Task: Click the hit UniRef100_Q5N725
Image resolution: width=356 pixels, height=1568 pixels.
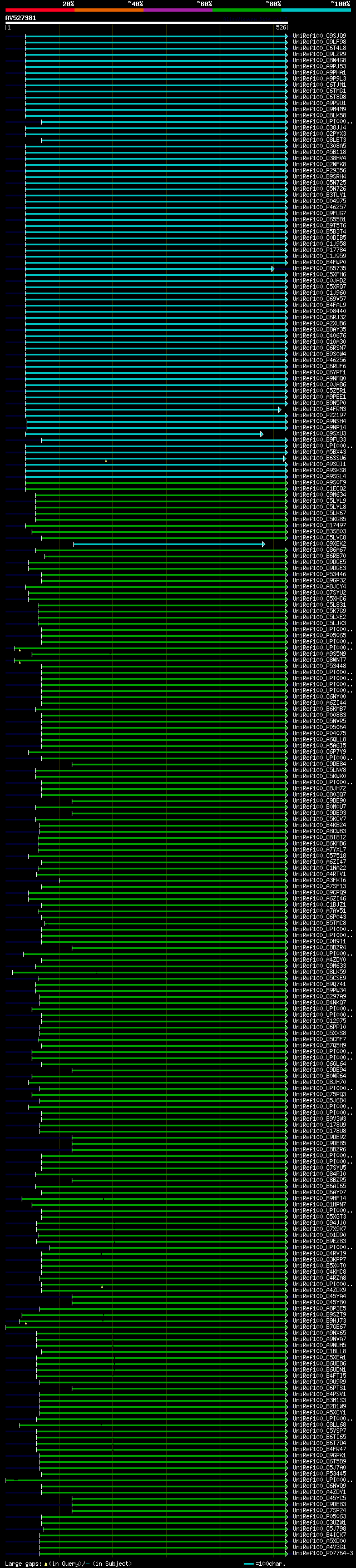Action: click(319, 182)
